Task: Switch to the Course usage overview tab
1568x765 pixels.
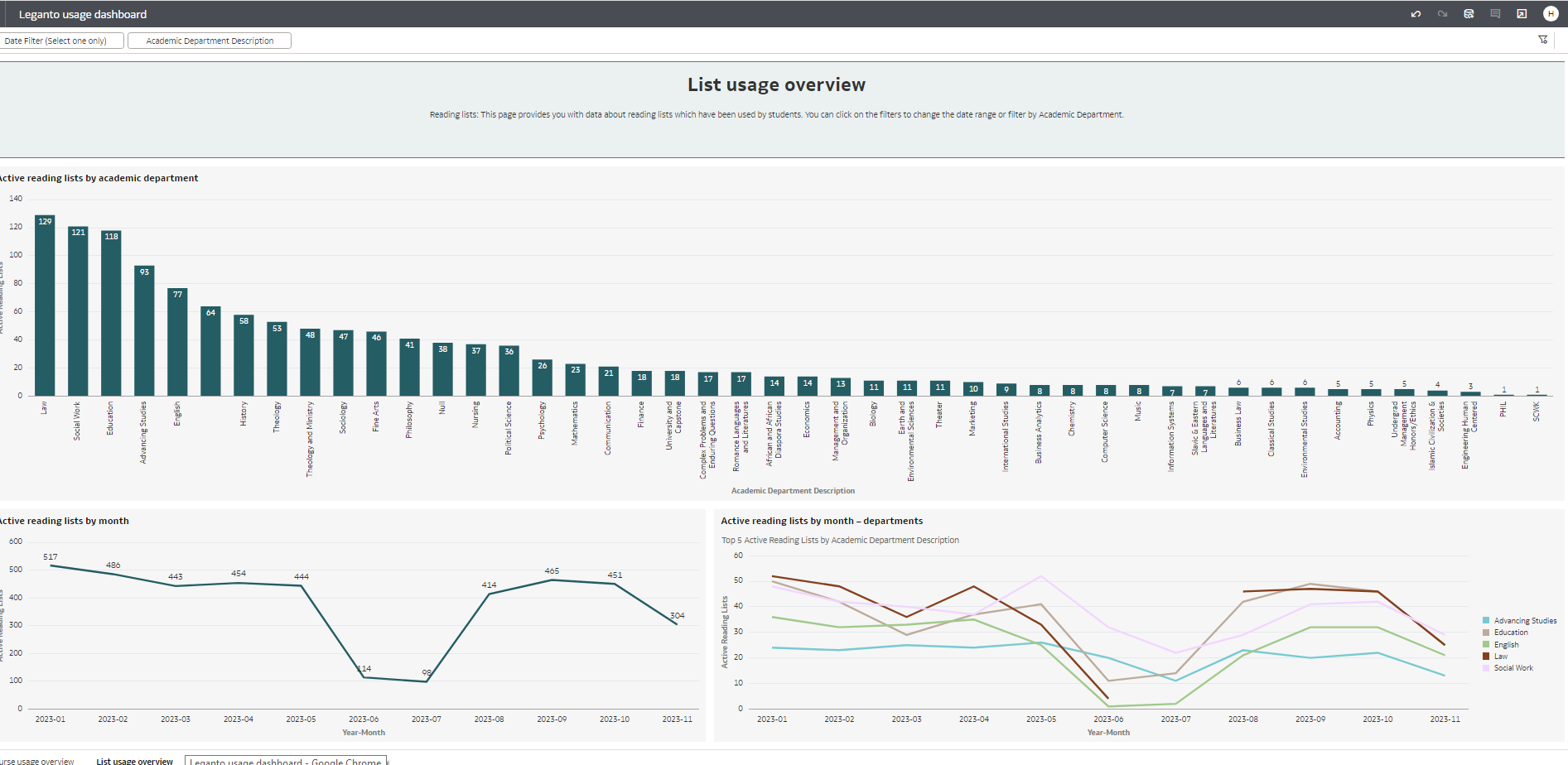Action: [x=36, y=760]
